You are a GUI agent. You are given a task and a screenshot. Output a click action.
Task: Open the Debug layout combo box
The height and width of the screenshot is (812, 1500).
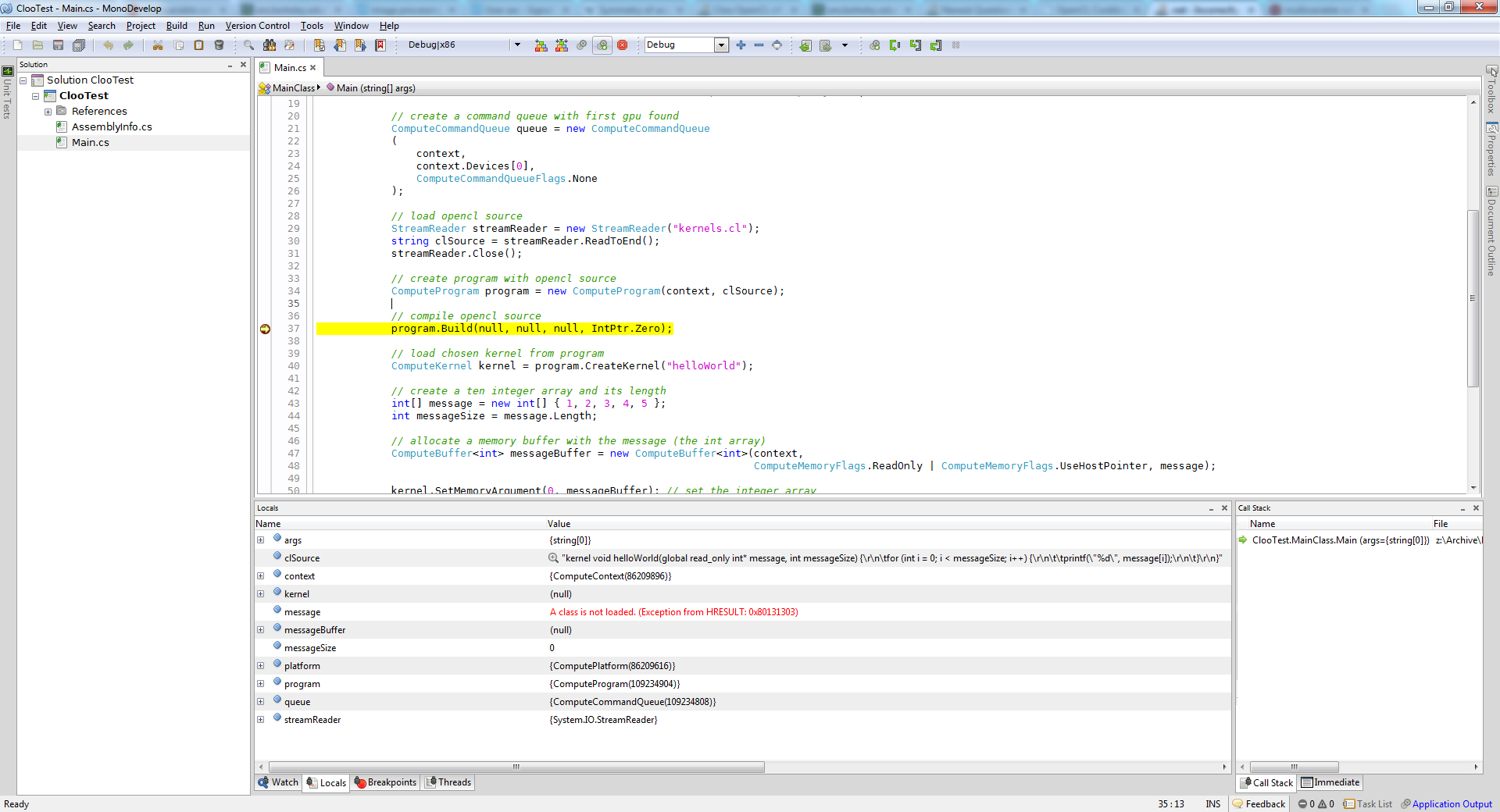tap(721, 45)
